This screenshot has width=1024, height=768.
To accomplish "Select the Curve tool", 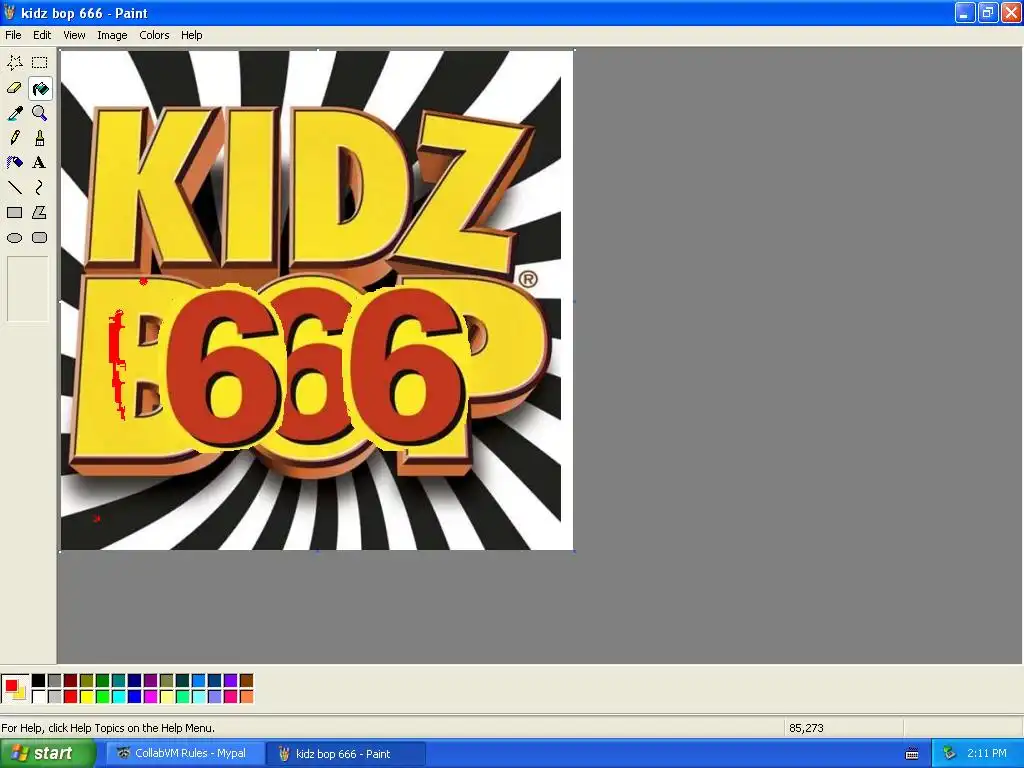I will (x=40, y=188).
